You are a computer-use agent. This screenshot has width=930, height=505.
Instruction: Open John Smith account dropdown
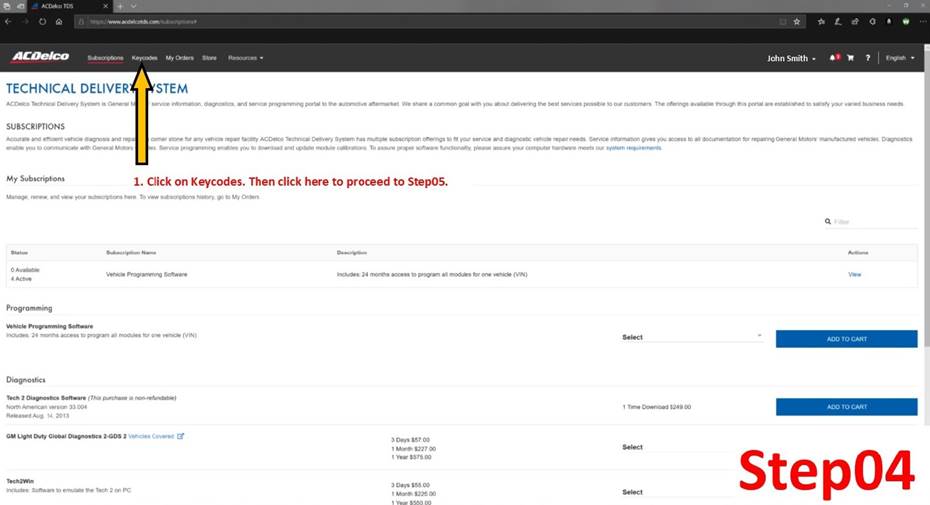791,58
